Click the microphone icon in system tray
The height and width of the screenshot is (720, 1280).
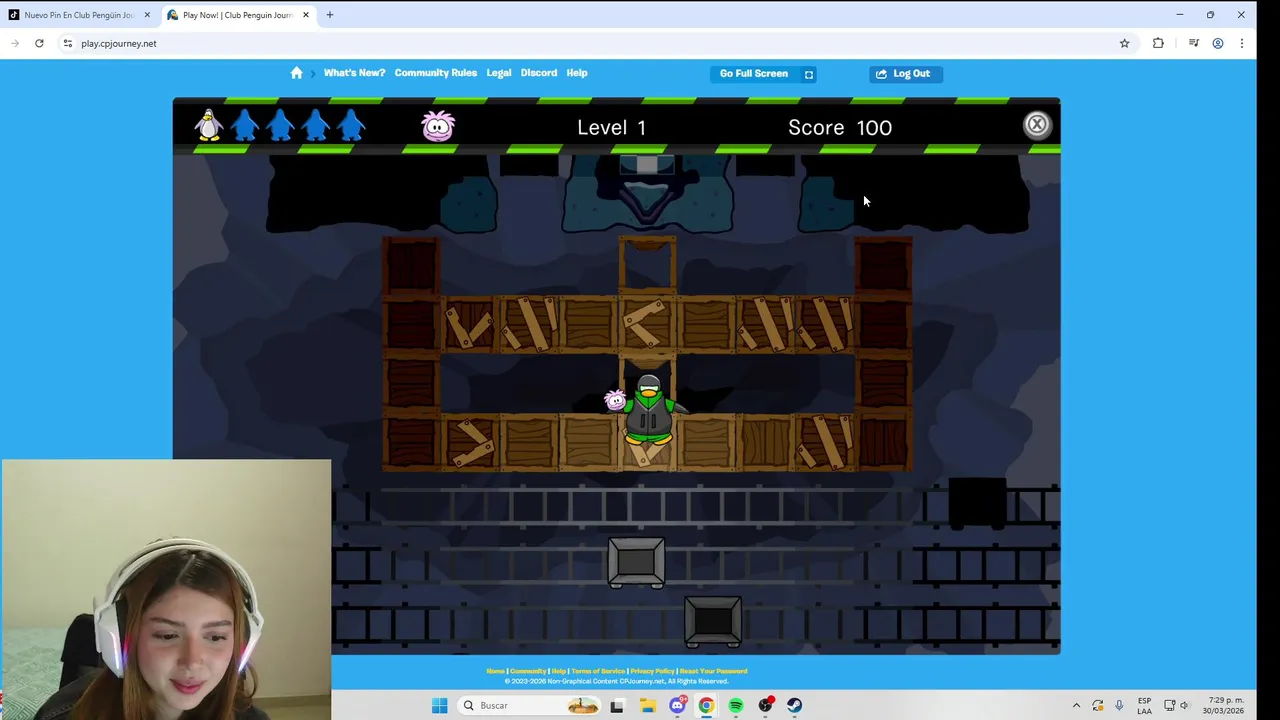click(1119, 706)
